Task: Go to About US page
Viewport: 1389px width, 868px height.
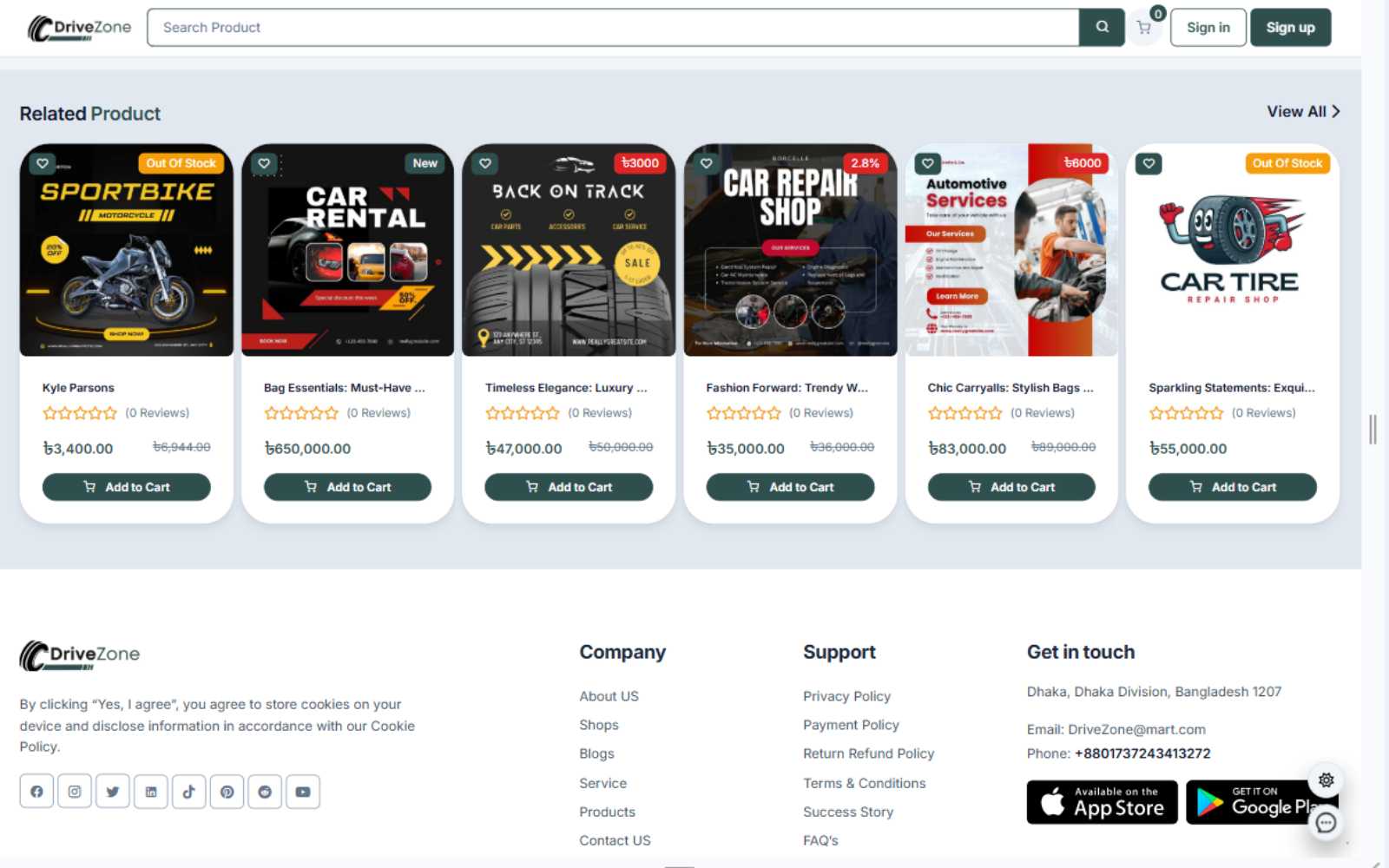Action: pos(609,696)
